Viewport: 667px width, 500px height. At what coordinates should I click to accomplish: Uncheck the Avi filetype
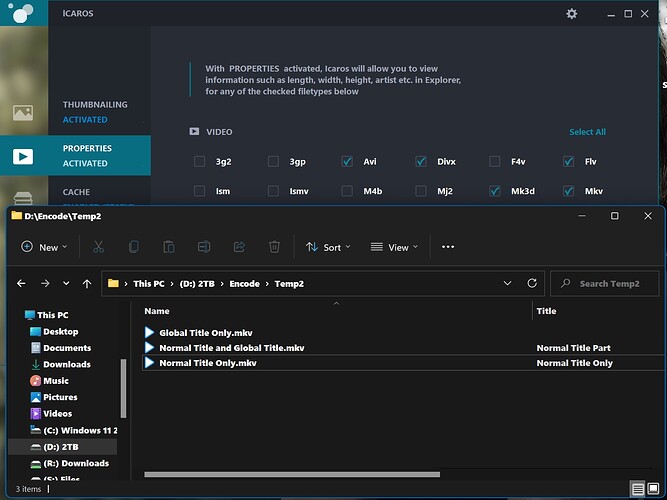(x=347, y=162)
